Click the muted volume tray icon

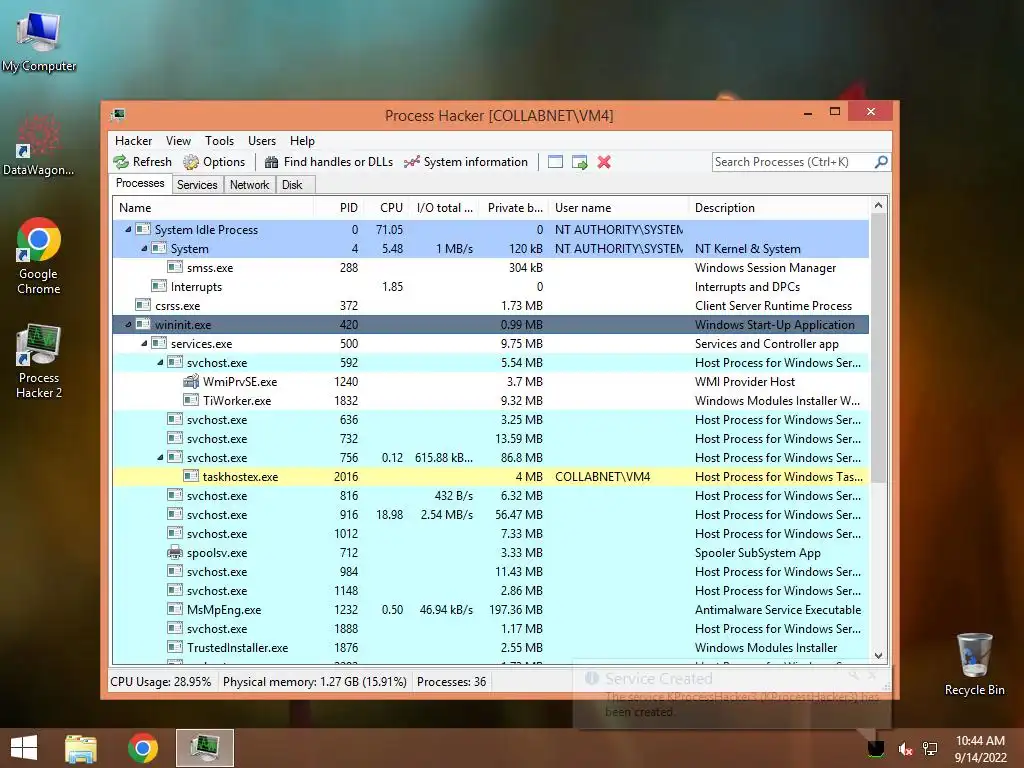point(905,749)
